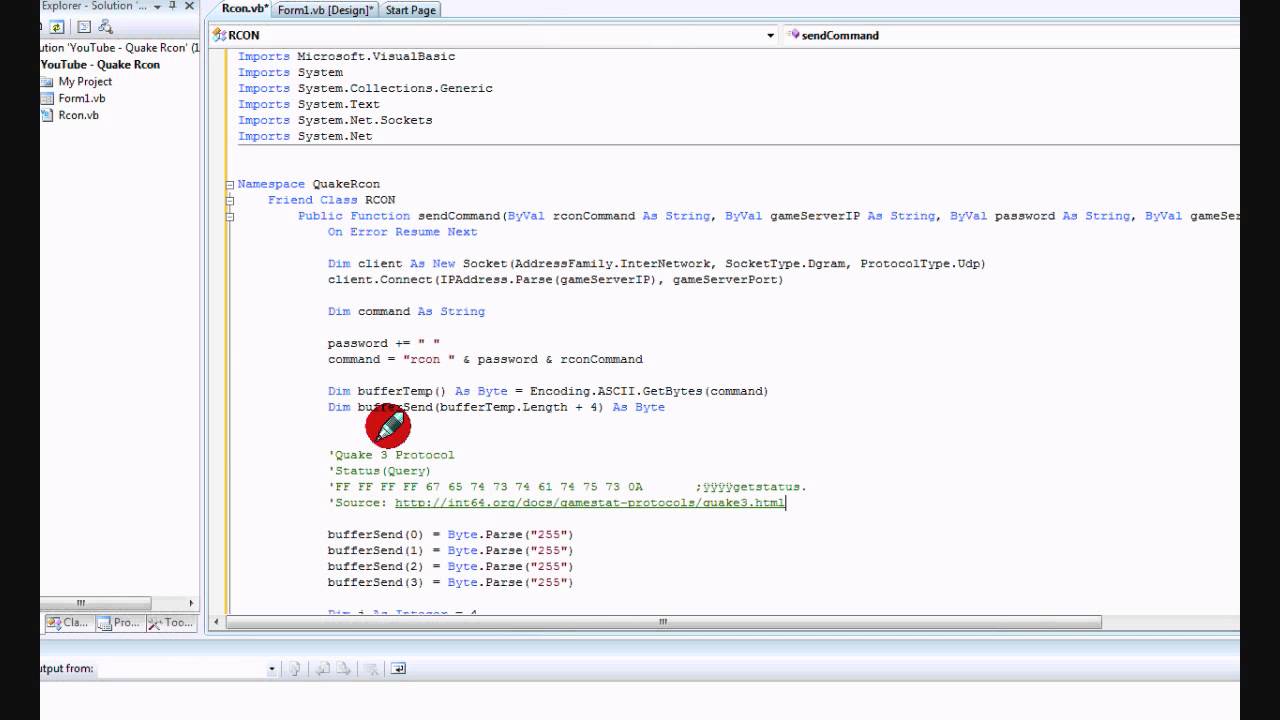Click 'password += " "' code line

point(384,343)
